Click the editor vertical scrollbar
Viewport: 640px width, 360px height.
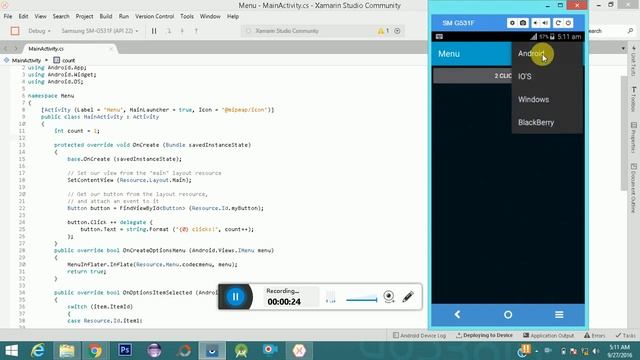[624, 133]
